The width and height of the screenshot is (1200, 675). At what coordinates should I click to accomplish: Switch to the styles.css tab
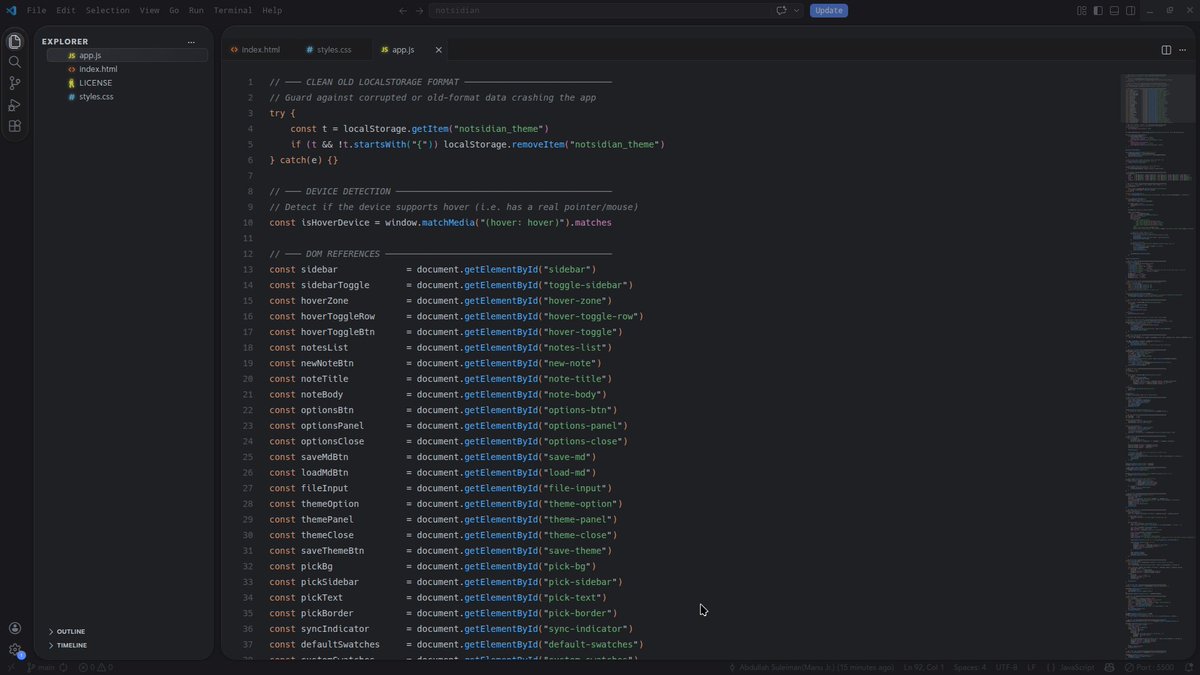click(334, 49)
